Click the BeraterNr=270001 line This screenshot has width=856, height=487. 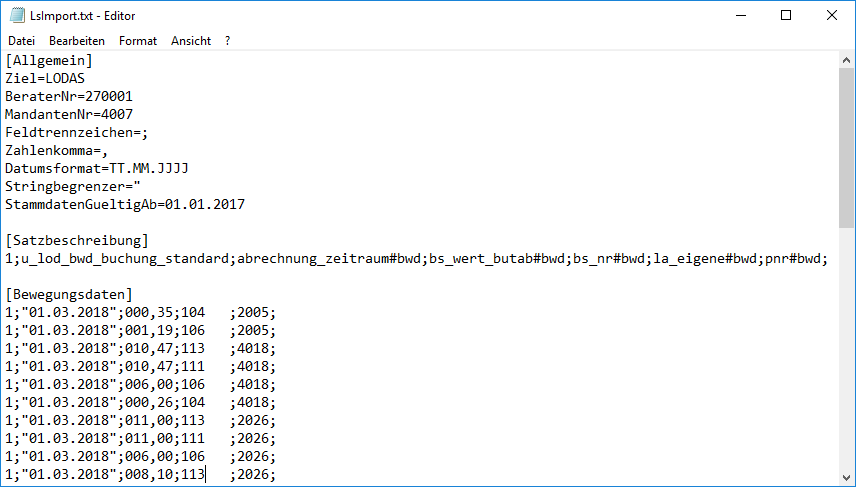(x=69, y=97)
